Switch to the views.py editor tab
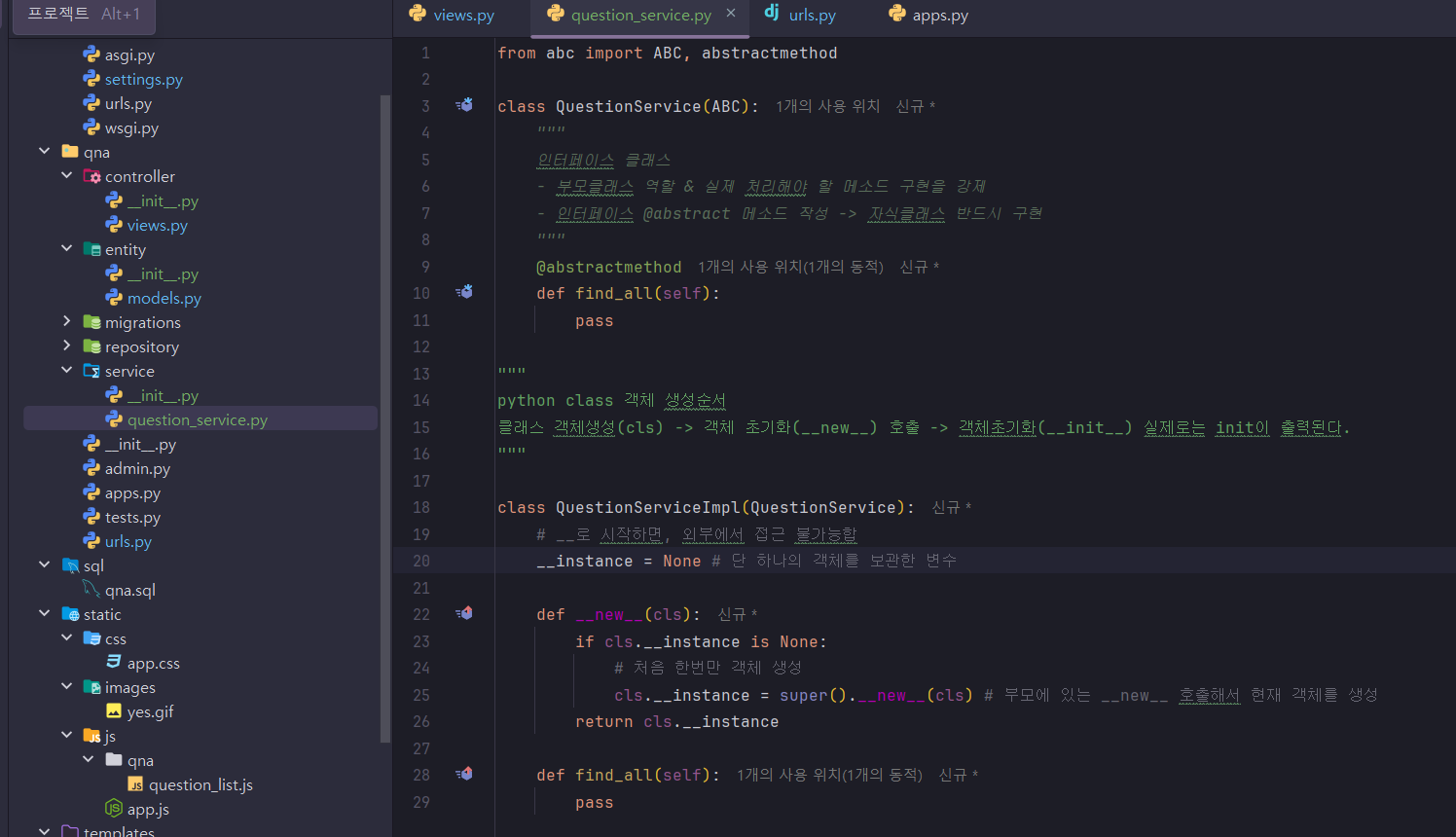Screen dimensions: 1456x837 tap(453, 15)
